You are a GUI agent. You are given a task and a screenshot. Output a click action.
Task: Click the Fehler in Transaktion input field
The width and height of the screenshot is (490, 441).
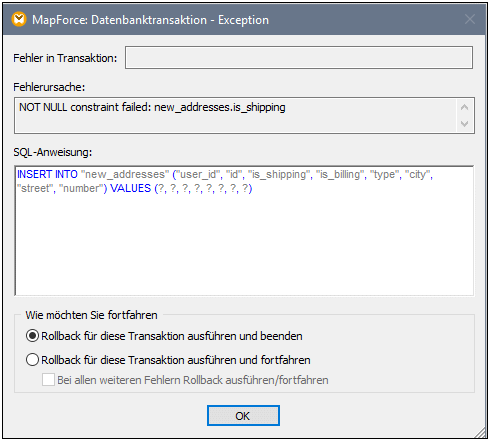[x=299, y=58]
